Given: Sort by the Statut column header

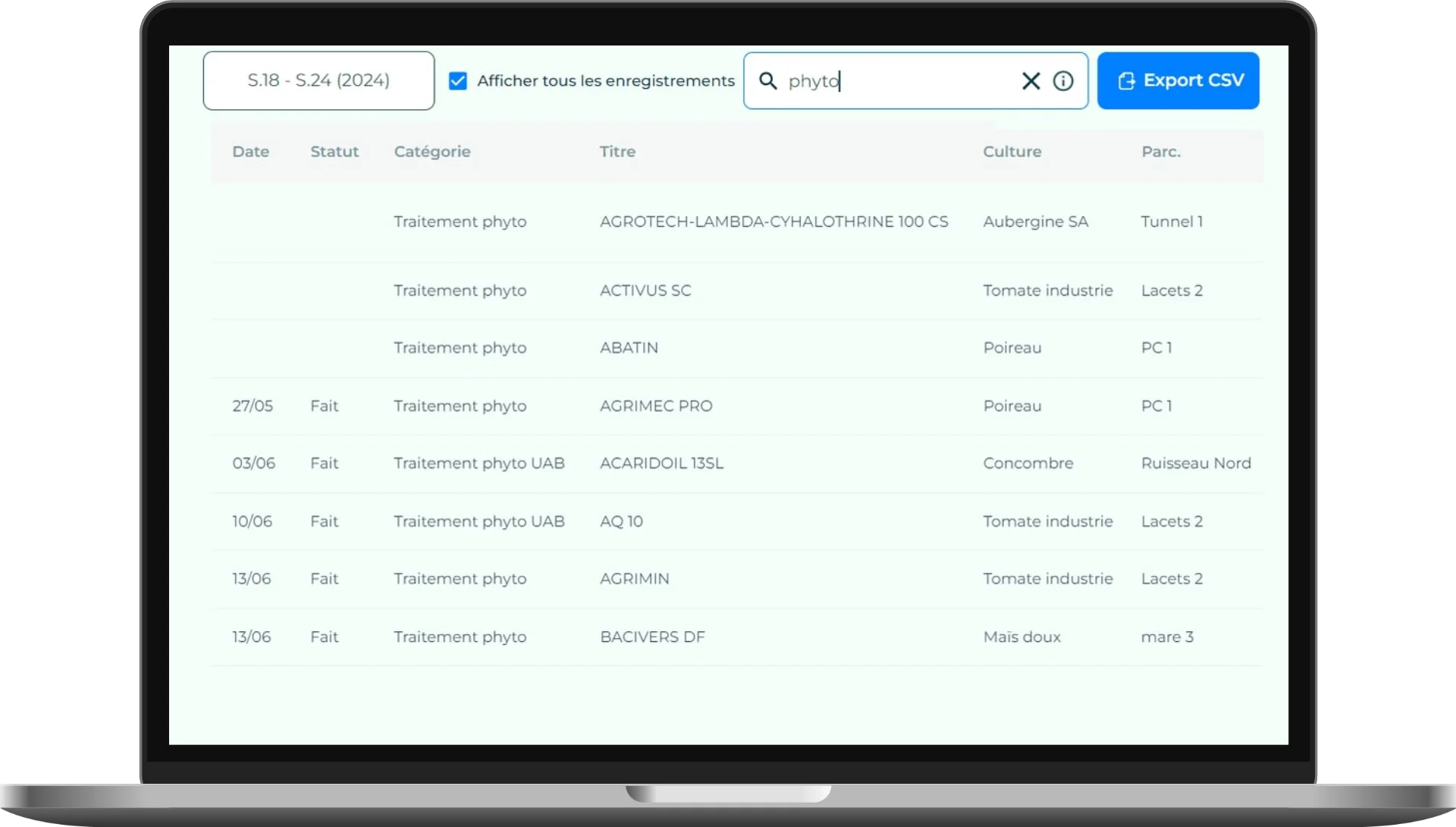Looking at the screenshot, I should (334, 152).
